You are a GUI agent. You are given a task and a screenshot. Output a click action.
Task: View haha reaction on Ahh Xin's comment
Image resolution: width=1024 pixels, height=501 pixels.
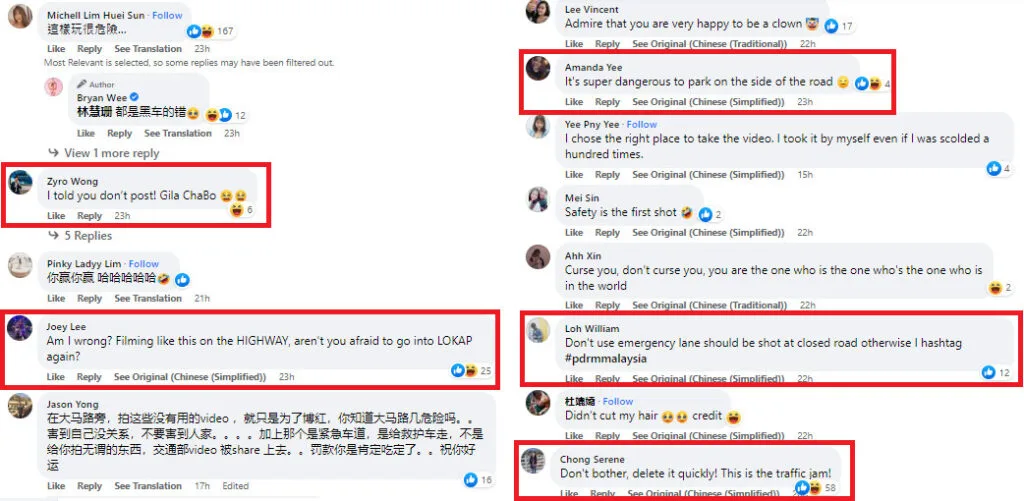1000,287
